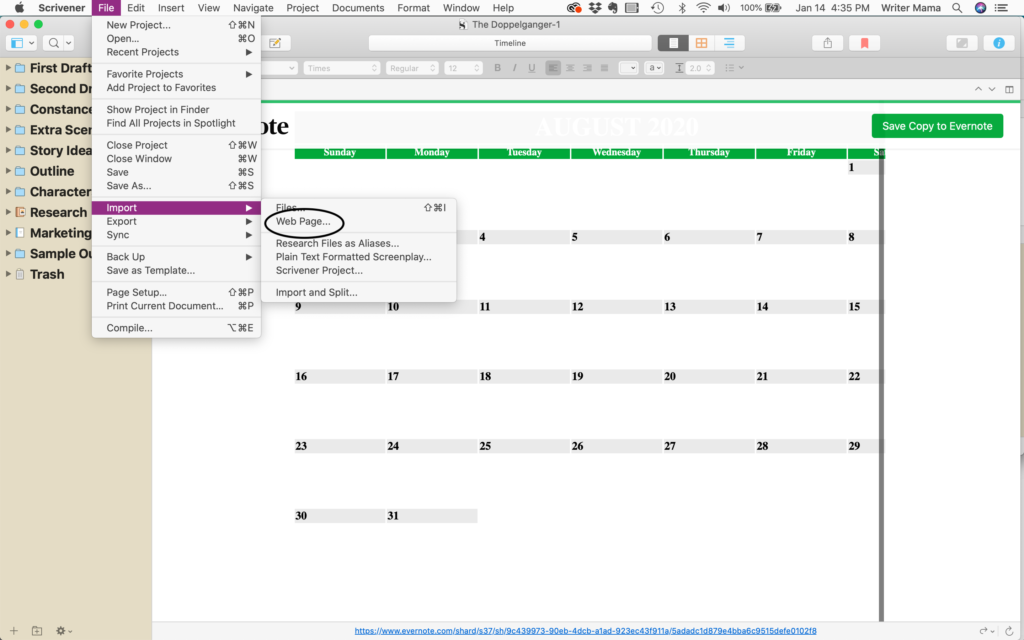
Task: Open binder gear actions menu
Action: point(63,631)
